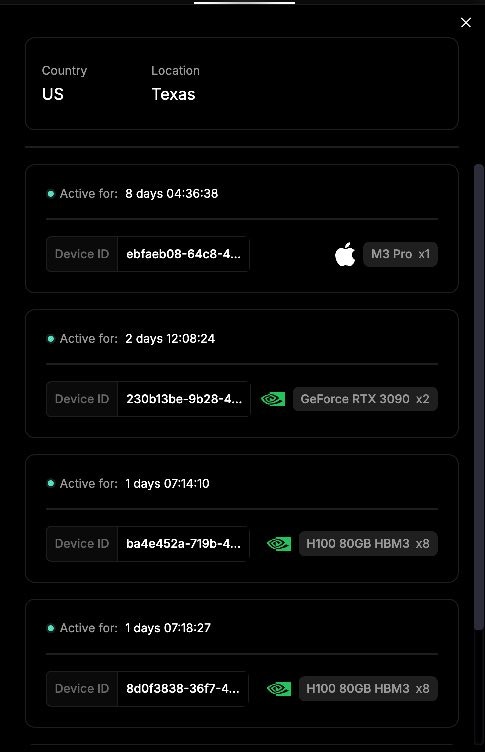485x752 pixels.
Task: Click H100 80GB HBM3 badge for 8d0f3838
Action: pyautogui.click(x=368, y=689)
